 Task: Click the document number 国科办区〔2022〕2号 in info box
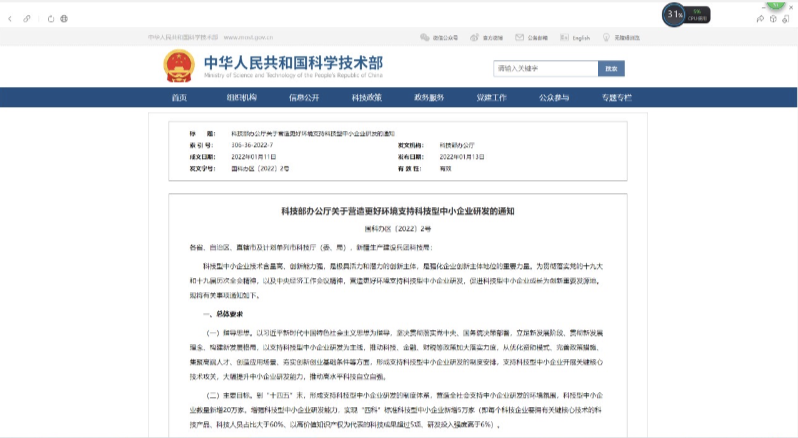260,169
